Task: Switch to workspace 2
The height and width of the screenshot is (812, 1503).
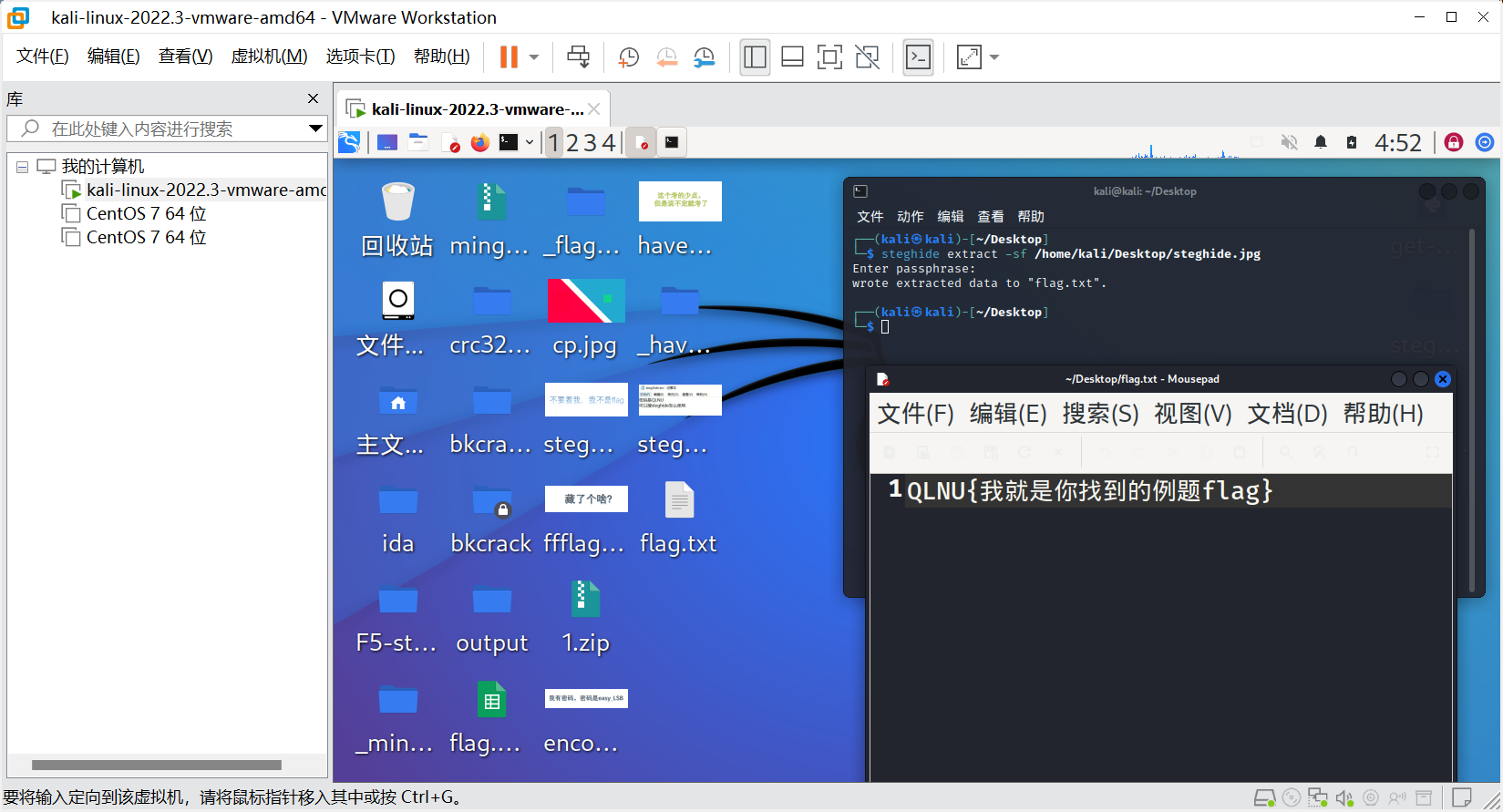Action: coord(572,143)
